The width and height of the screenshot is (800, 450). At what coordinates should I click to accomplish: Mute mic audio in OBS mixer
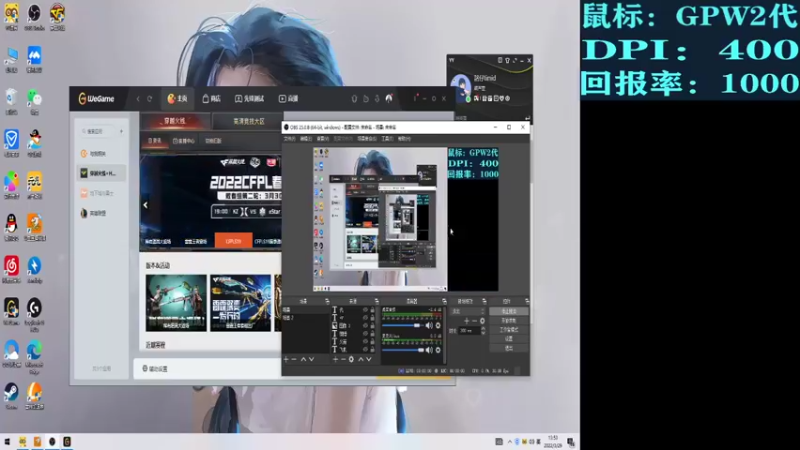429,350
